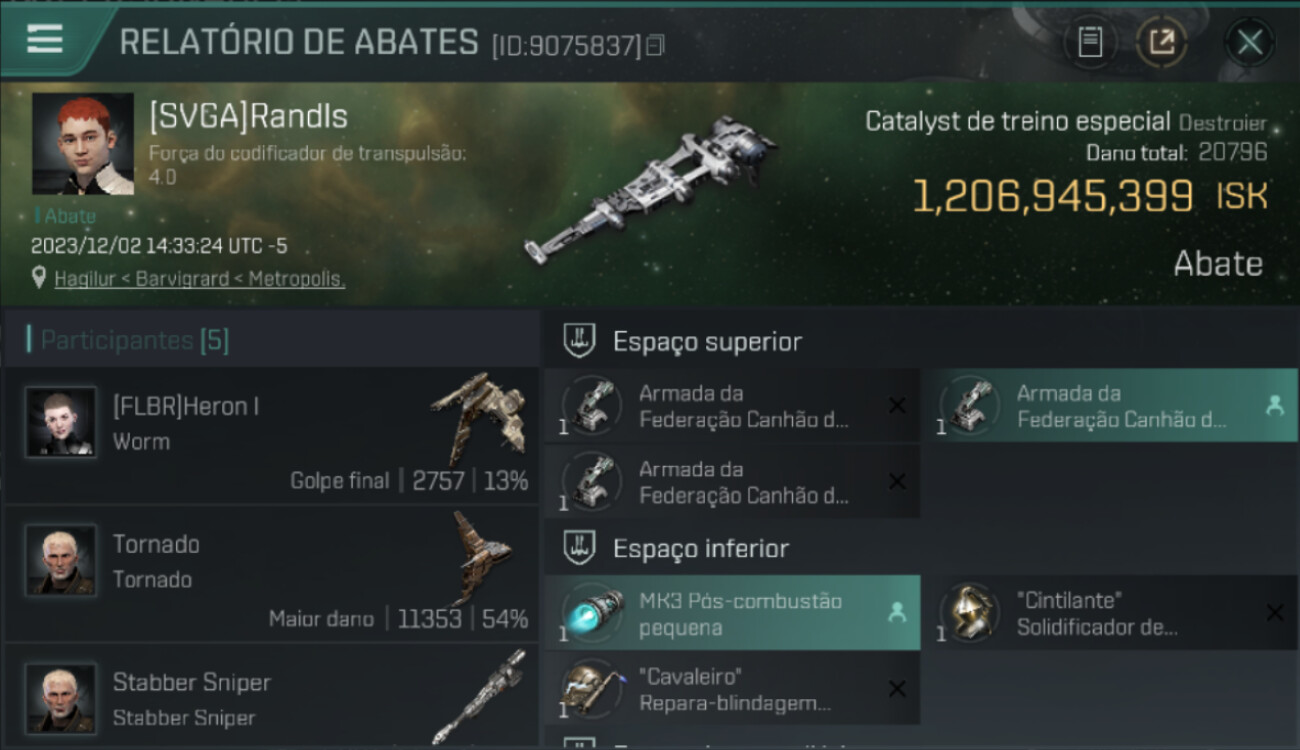Open the clipboard report icon
This screenshot has height=750, width=1300.
(1090, 42)
